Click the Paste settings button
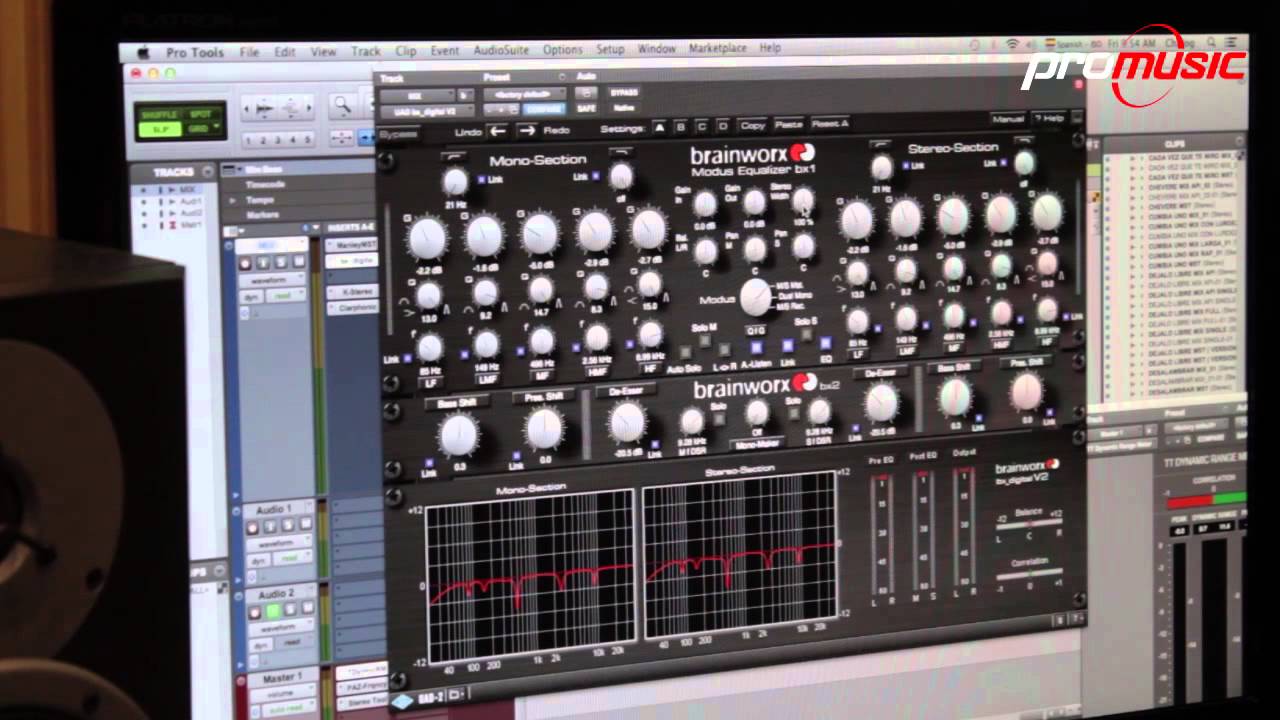This screenshot has height=720, width=1280. coord(788,124)
